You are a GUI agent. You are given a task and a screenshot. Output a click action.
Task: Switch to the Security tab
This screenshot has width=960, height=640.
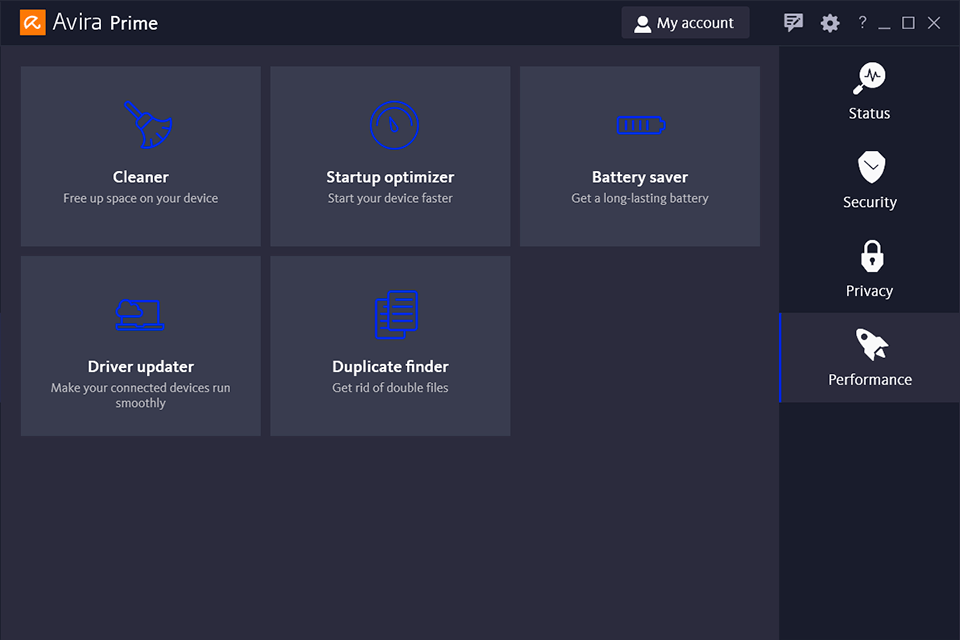point(869,180)
